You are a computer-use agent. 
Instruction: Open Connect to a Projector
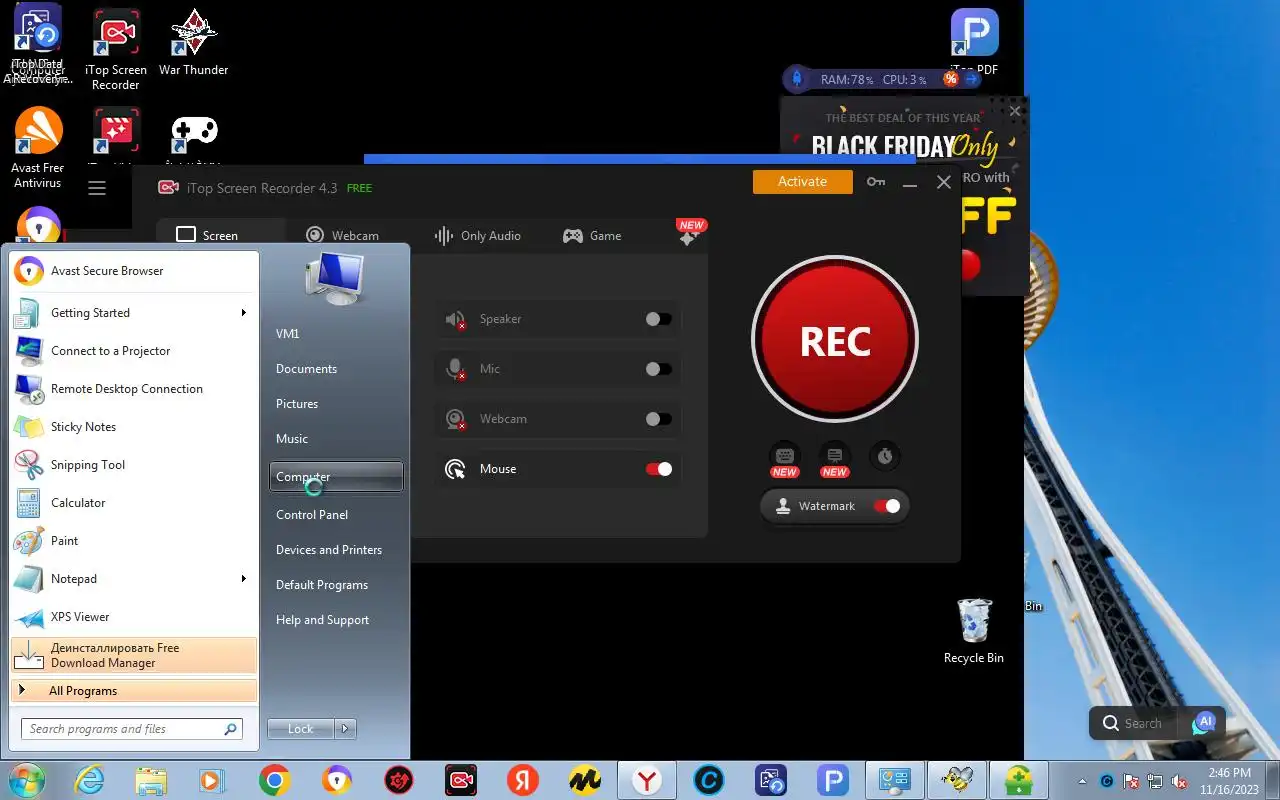point(135,351)
